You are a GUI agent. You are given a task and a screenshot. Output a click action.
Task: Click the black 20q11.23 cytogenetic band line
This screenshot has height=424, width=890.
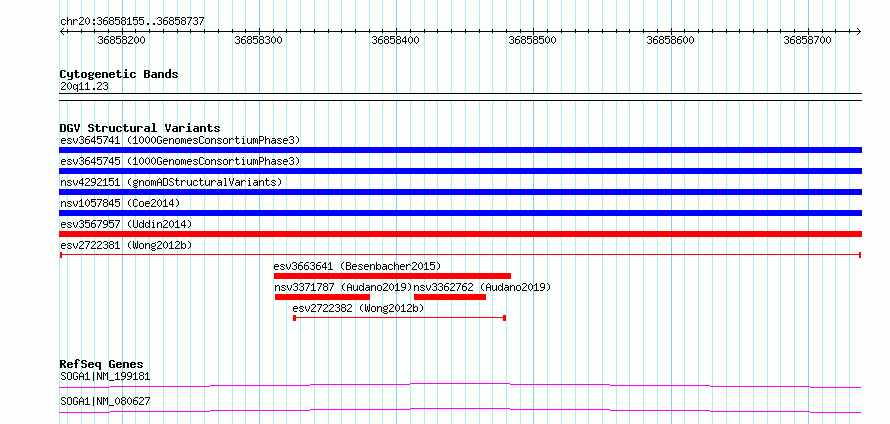coord(460,97)
